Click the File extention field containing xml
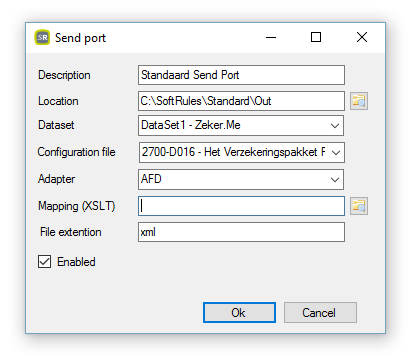Viewport: 415px width, 364px height. (x=241, y=232)
